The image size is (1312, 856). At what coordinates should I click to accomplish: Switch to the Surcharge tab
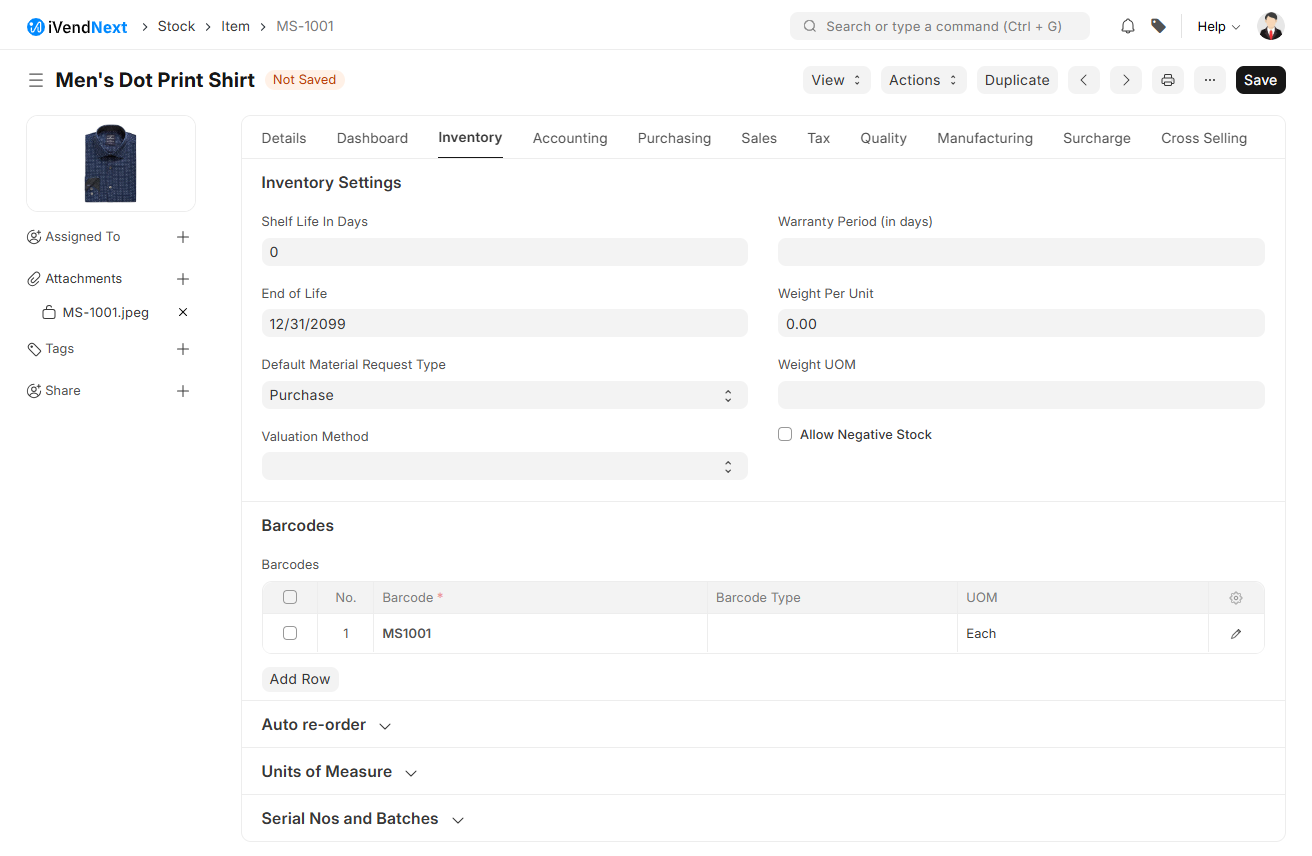tap(1097, 138)
